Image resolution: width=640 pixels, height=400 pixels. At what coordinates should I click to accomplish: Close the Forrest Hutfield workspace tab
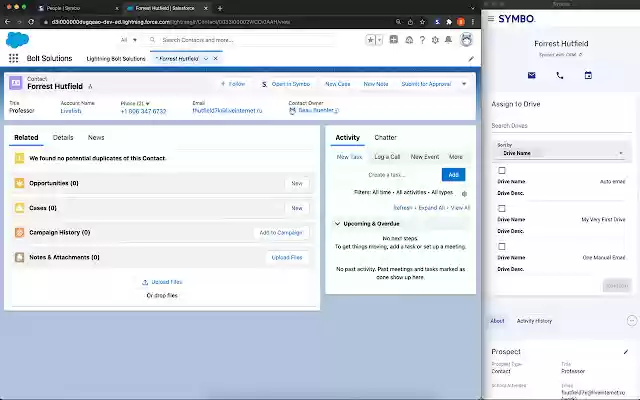216,59
